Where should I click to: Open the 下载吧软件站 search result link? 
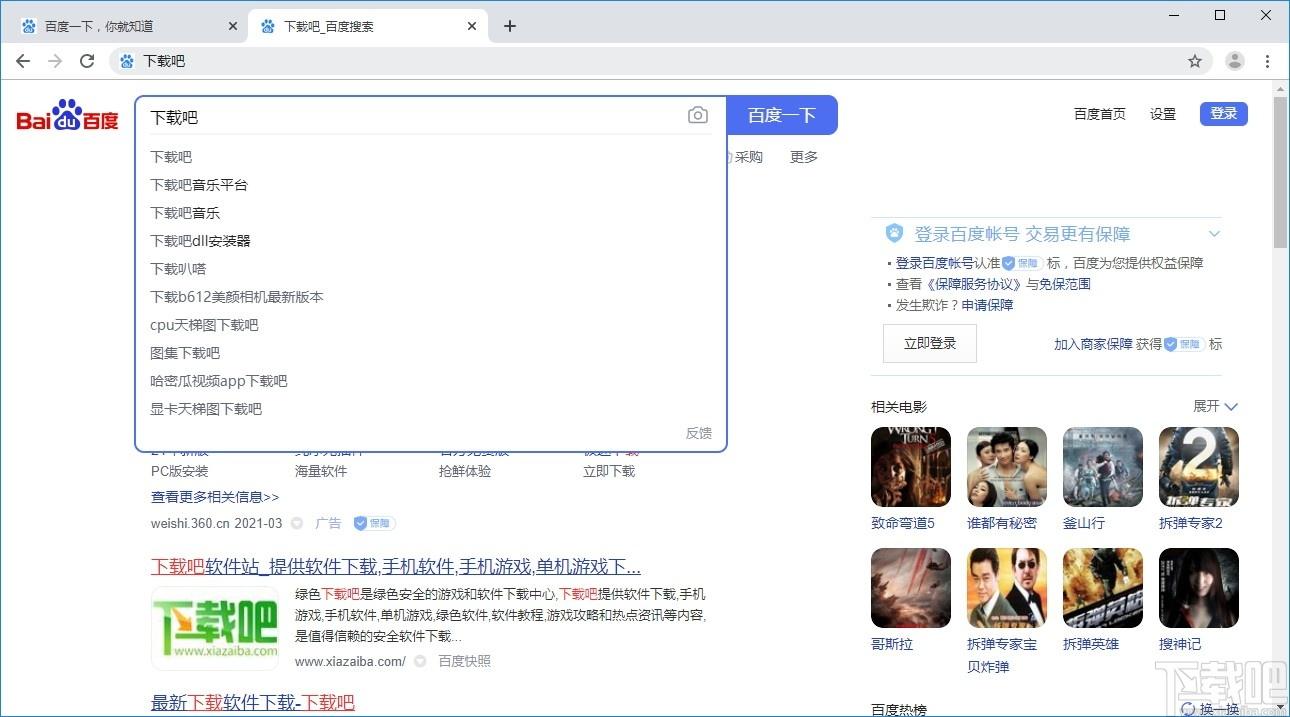point(396,566)
